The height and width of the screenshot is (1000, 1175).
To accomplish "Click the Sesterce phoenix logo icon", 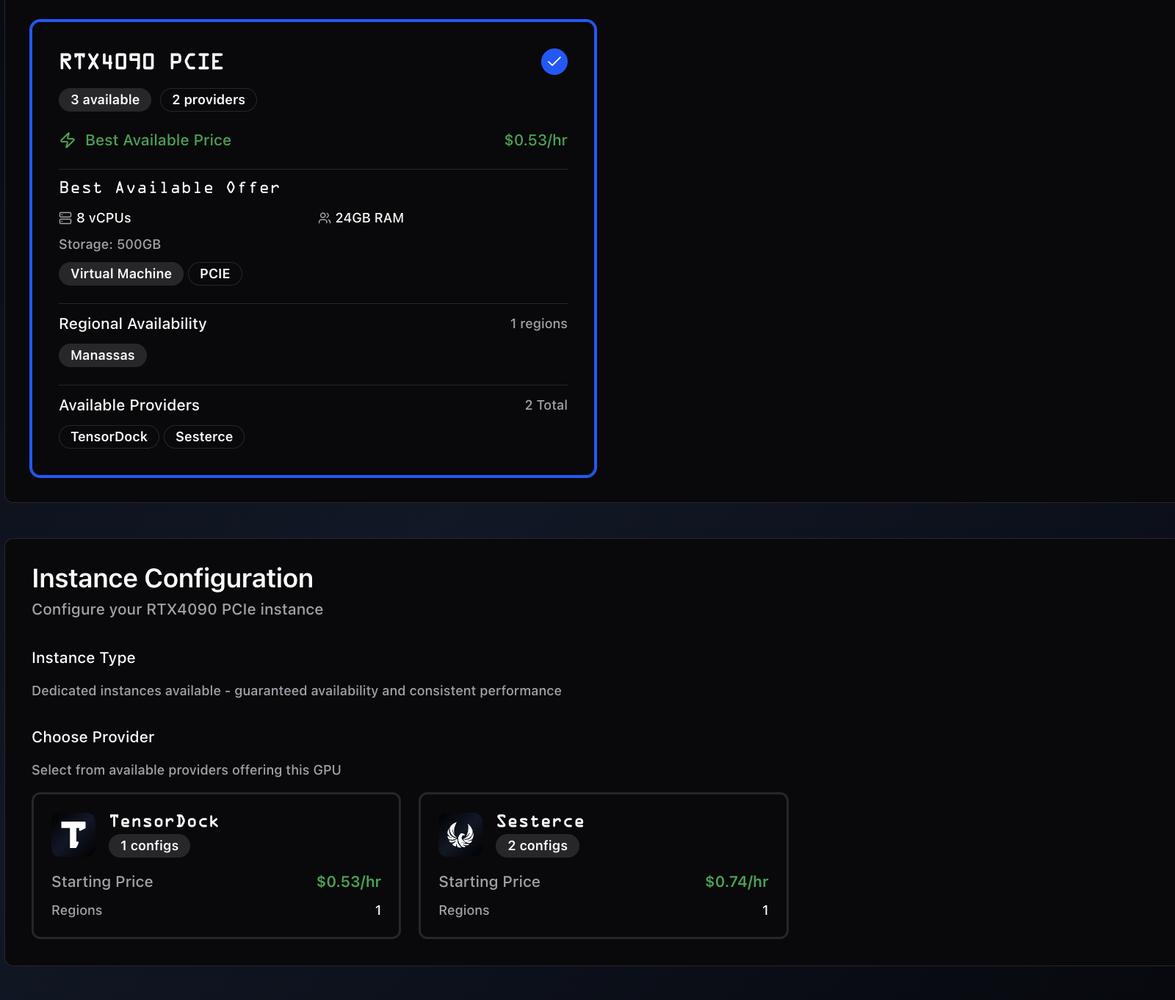I will pyautogui.click(x=461, y=835).
